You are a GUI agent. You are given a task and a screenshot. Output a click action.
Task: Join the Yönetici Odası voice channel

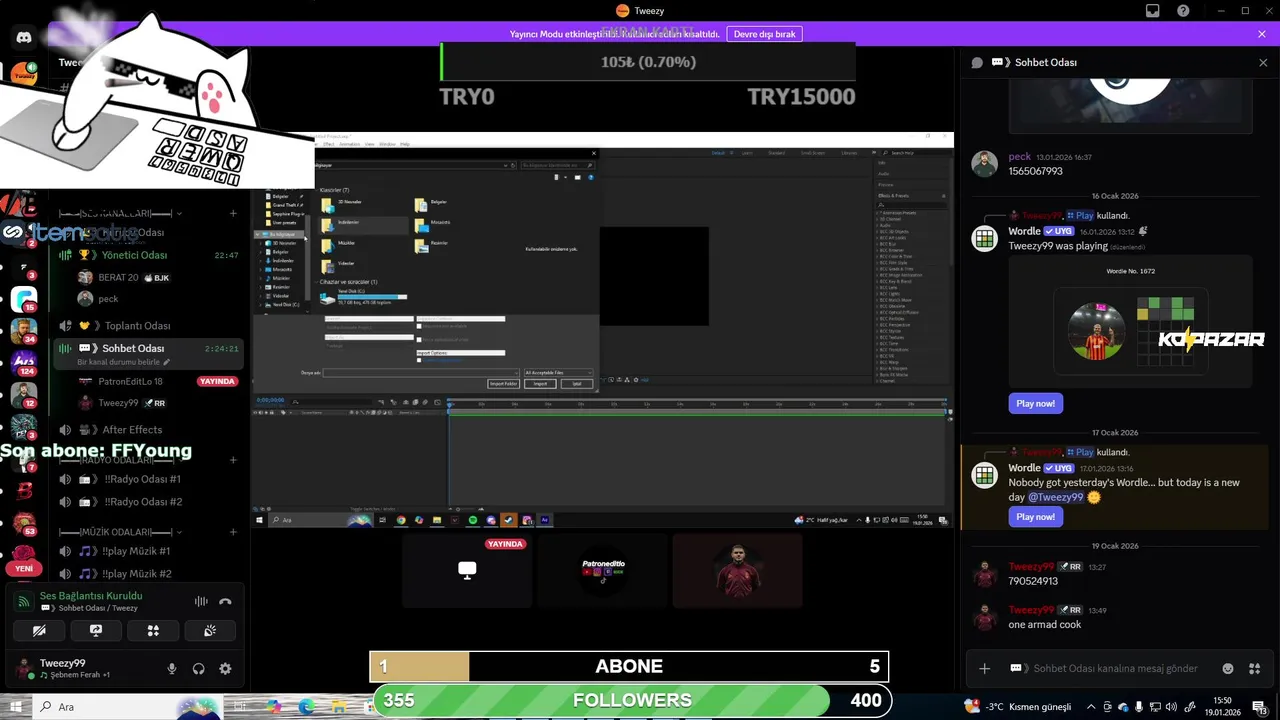pos(148,255)
